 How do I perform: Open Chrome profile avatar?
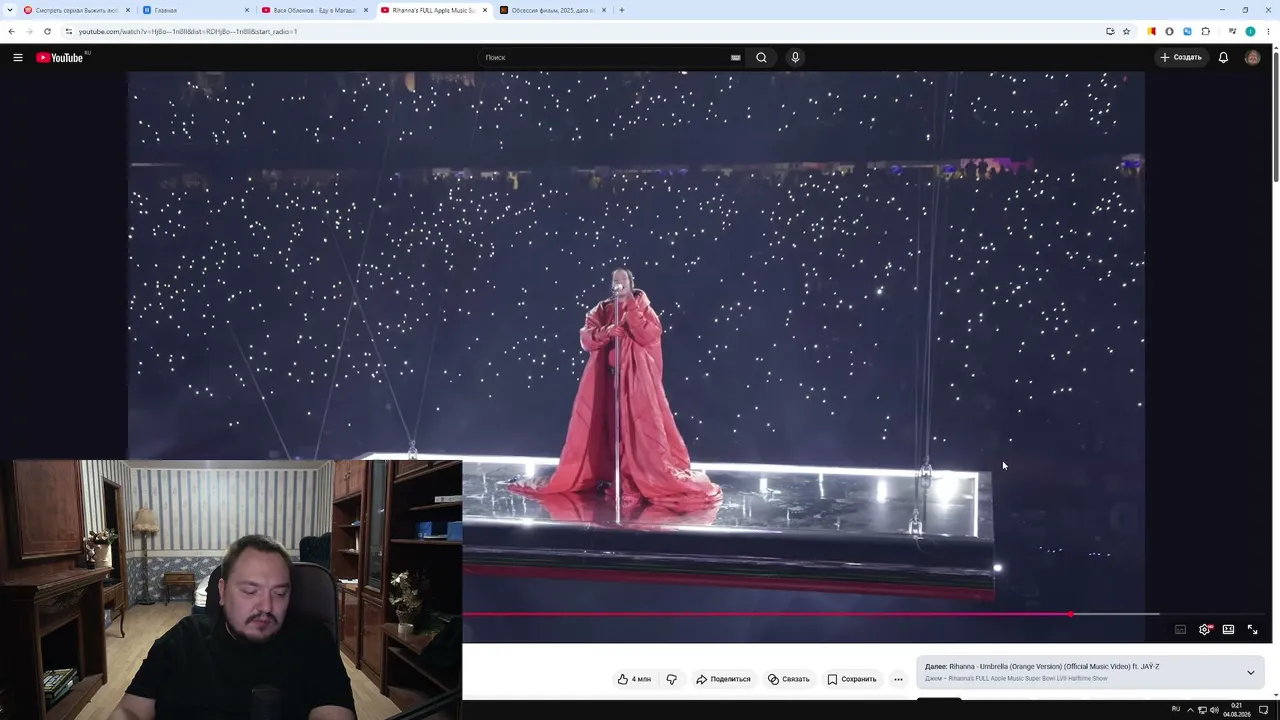pos(1250,32)
